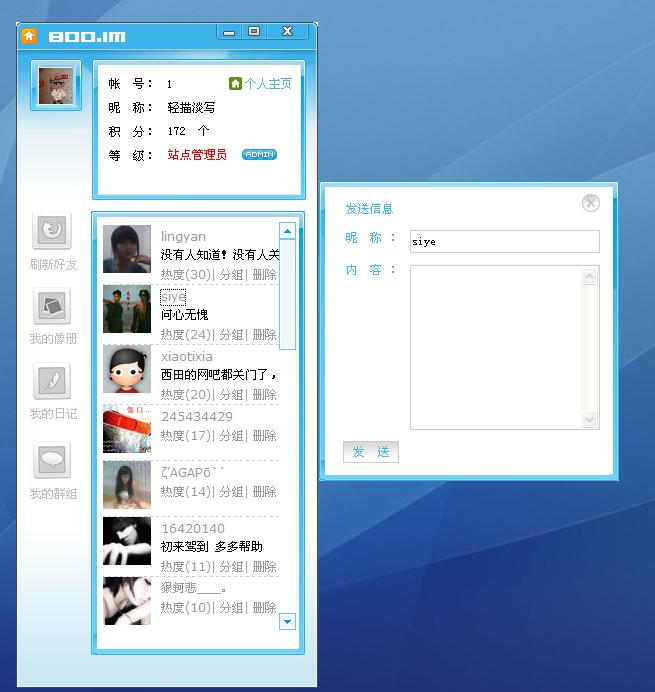Click 热度(30) popularity text for lingyan
Screen dimensions: 655x692
pos(186,275)
